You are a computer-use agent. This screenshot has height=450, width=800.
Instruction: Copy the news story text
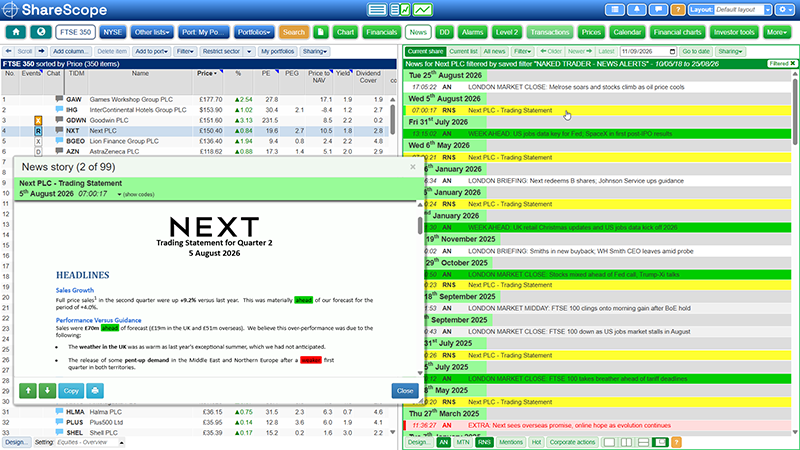(71, 391)
